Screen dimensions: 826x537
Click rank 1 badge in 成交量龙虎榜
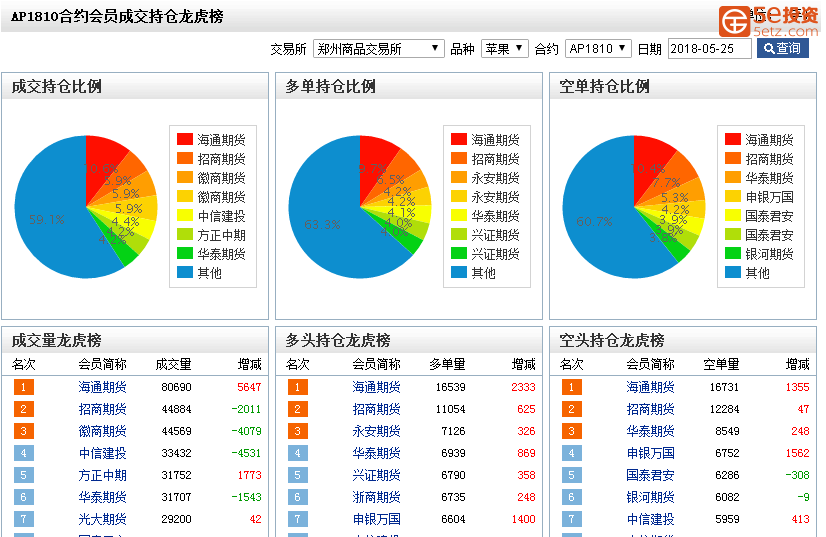pos(24,387)
